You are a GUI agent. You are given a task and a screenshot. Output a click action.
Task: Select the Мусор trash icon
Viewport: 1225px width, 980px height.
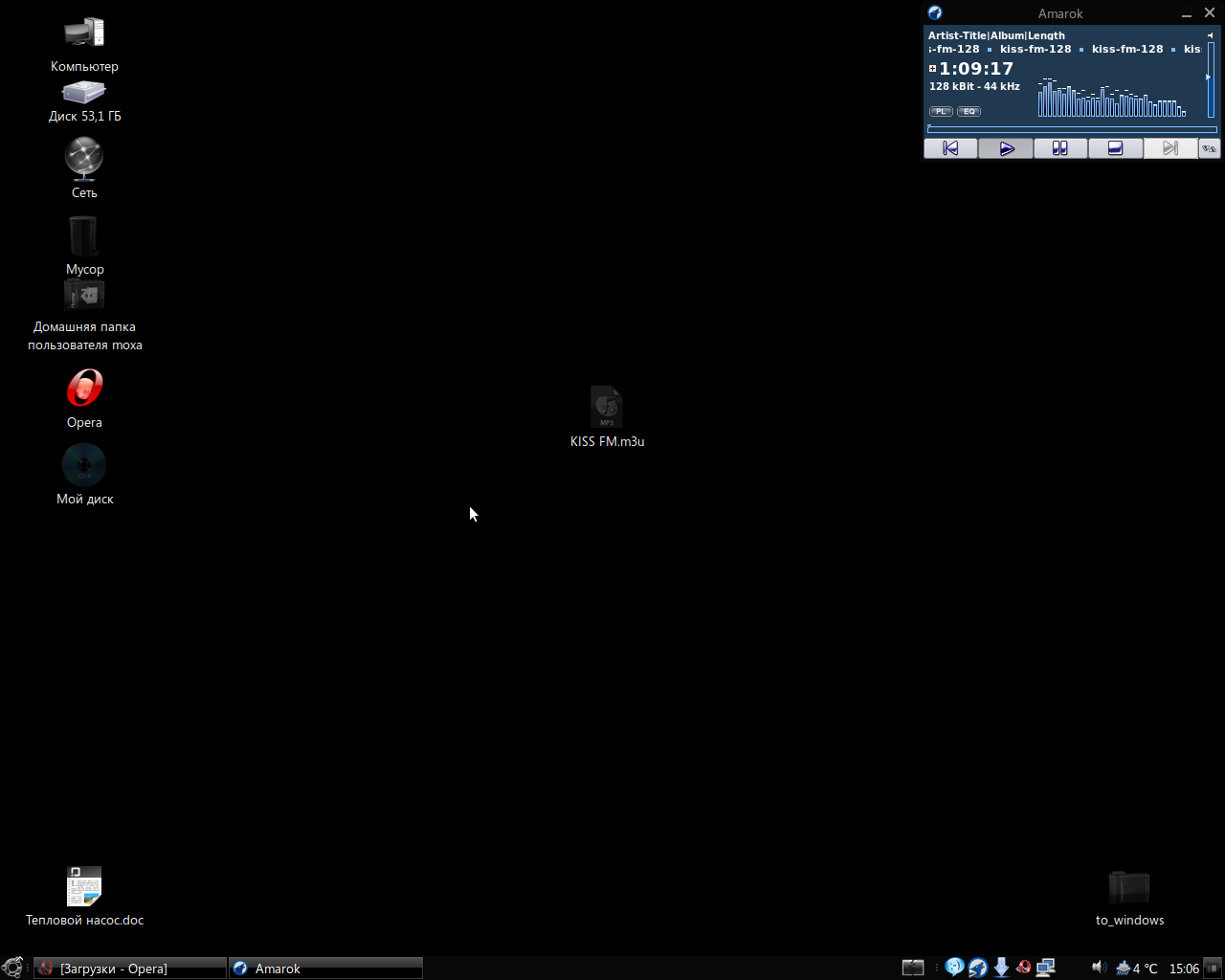pyautogui.click(x=84, y=245)
